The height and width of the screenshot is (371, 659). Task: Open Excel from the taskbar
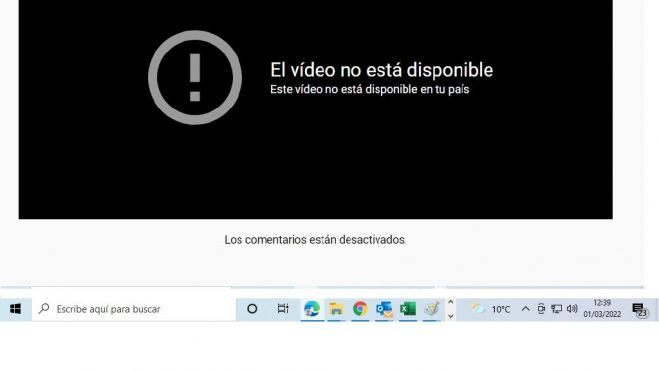408,309
